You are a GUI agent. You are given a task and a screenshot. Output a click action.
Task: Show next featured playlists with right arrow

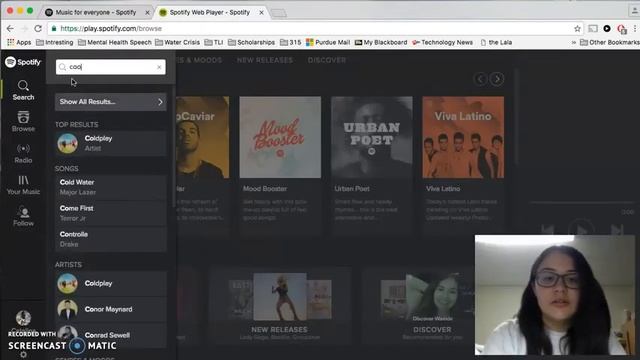coord(497,79)
